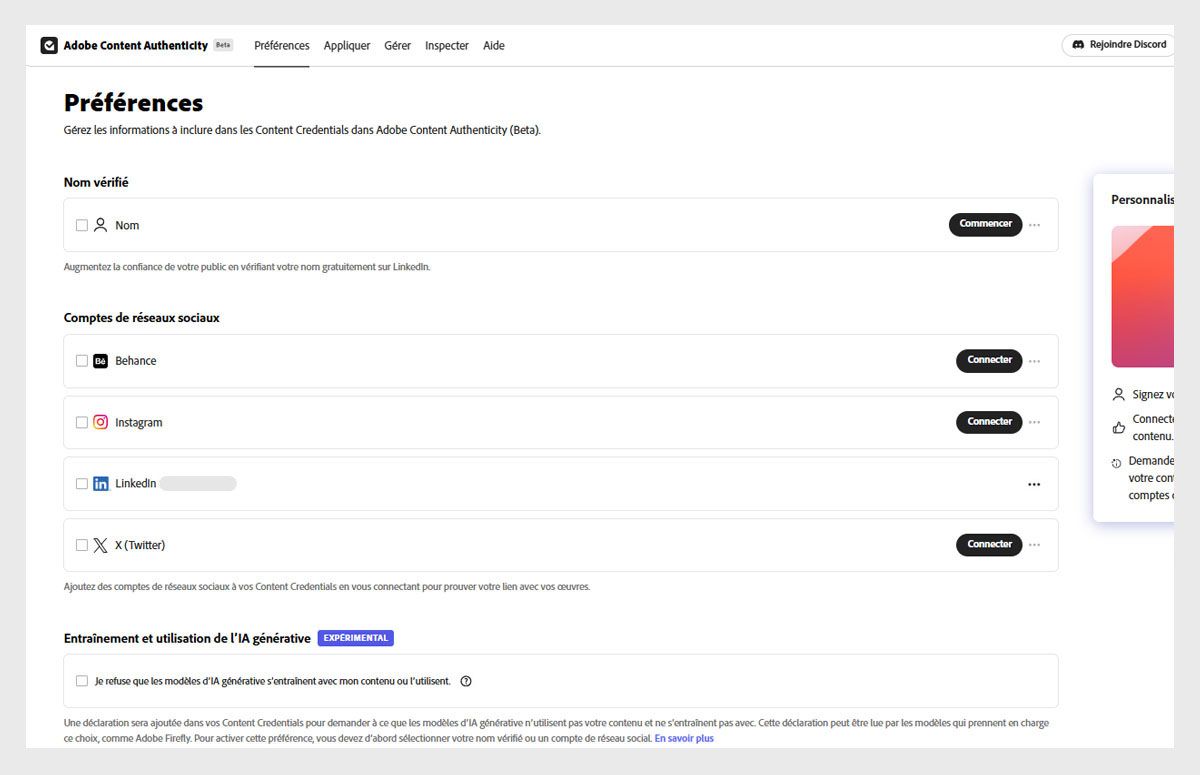
Task: Select the Behance icon
Action: click(x=101, y=360)
